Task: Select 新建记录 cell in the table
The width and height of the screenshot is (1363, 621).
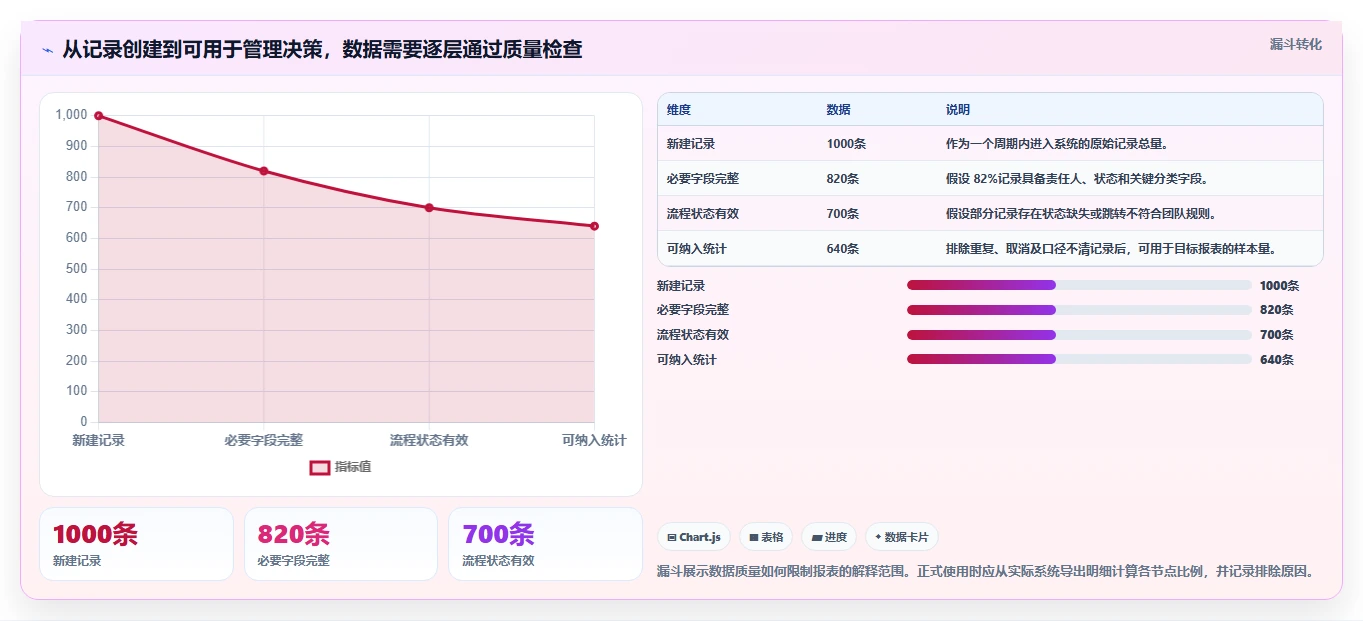Action: [x=691, y=144]
